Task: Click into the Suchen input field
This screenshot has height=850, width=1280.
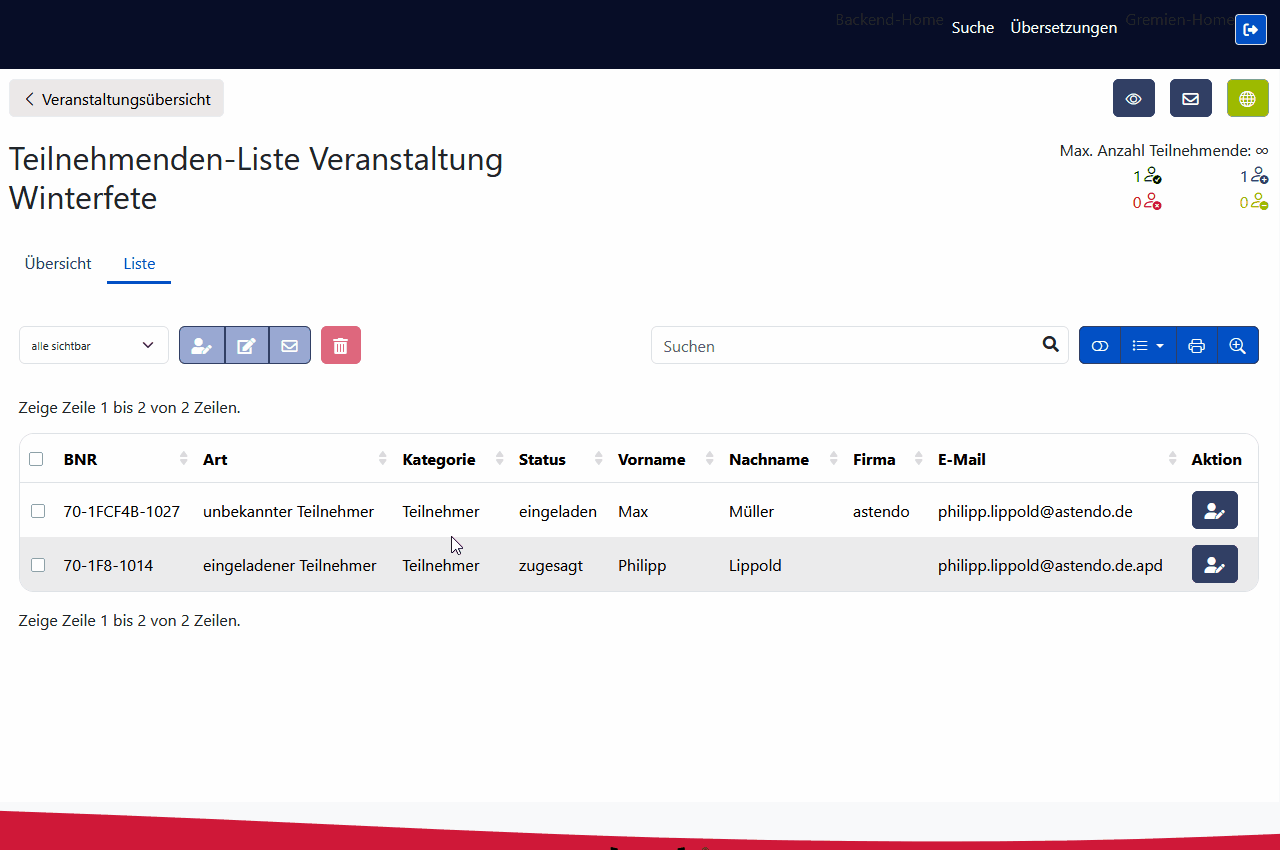Action: [845, 345]
